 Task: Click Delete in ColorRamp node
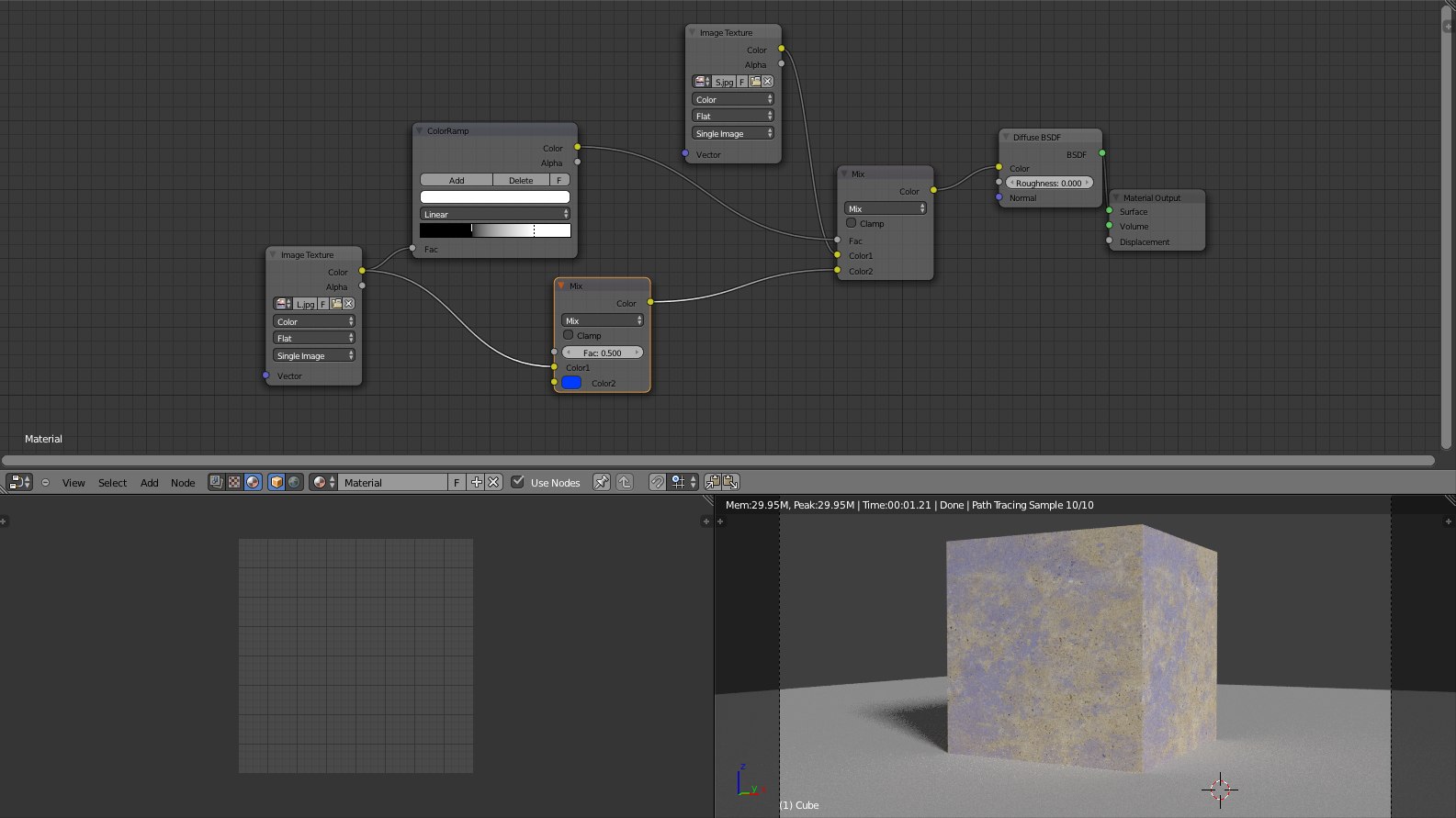[521, 180]
